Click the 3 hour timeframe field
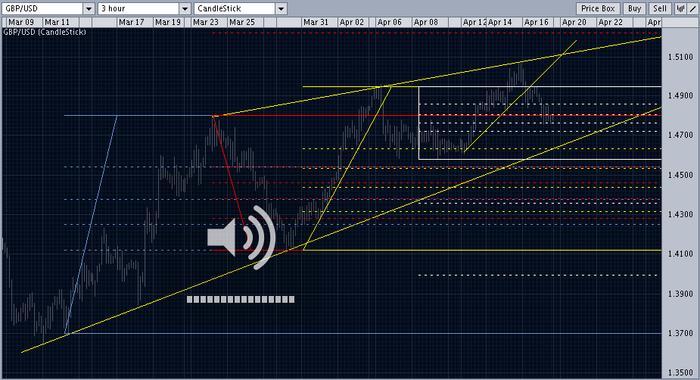The image size is (700, 380). click(139, 8)
